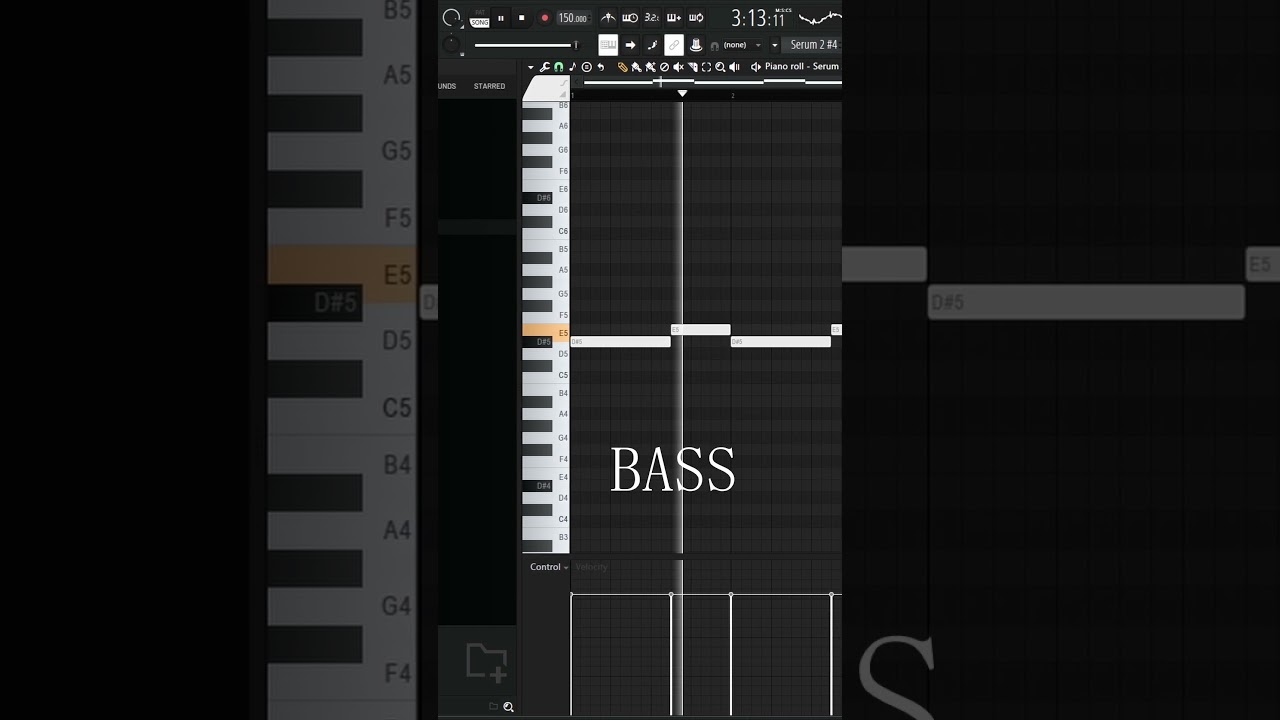Click the Velocity label in event editor
Image resolution: width=1280 pixels, height=720 pixels.
point(591,567)
